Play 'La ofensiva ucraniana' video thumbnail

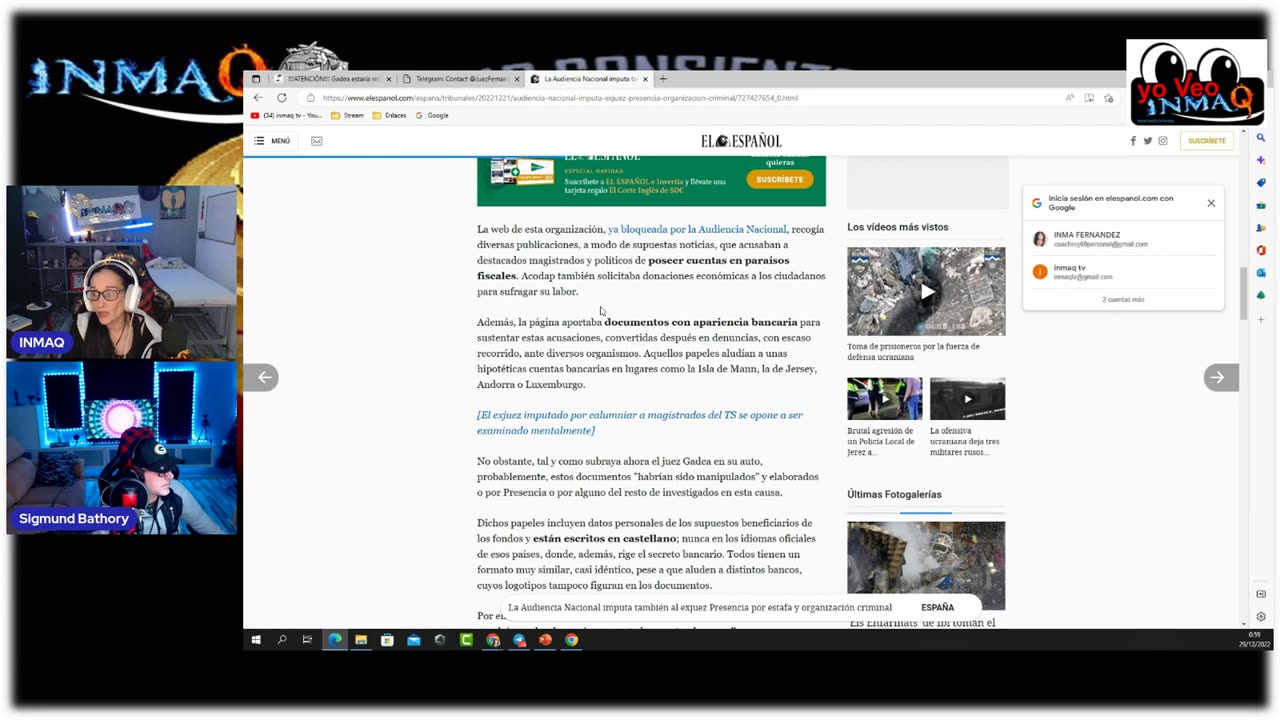(968, 399)
